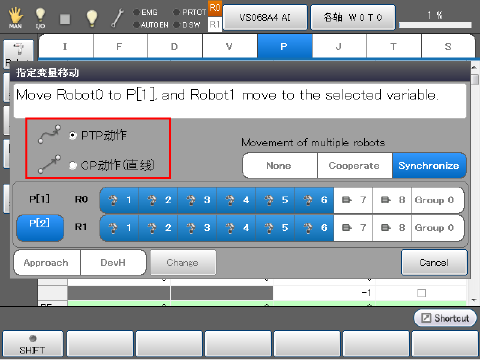Image resolution: width=480 pixels, height=360 pixels.
Task: Switch to the T variable tab
Action: point(394,46)
